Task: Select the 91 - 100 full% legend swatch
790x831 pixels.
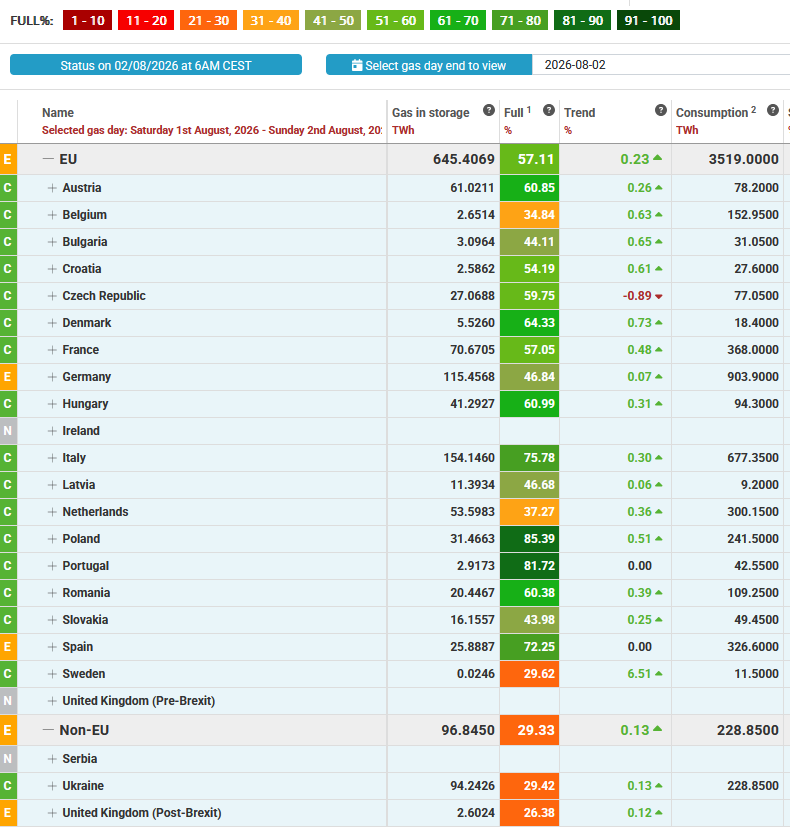Action: tap(648, 21)
